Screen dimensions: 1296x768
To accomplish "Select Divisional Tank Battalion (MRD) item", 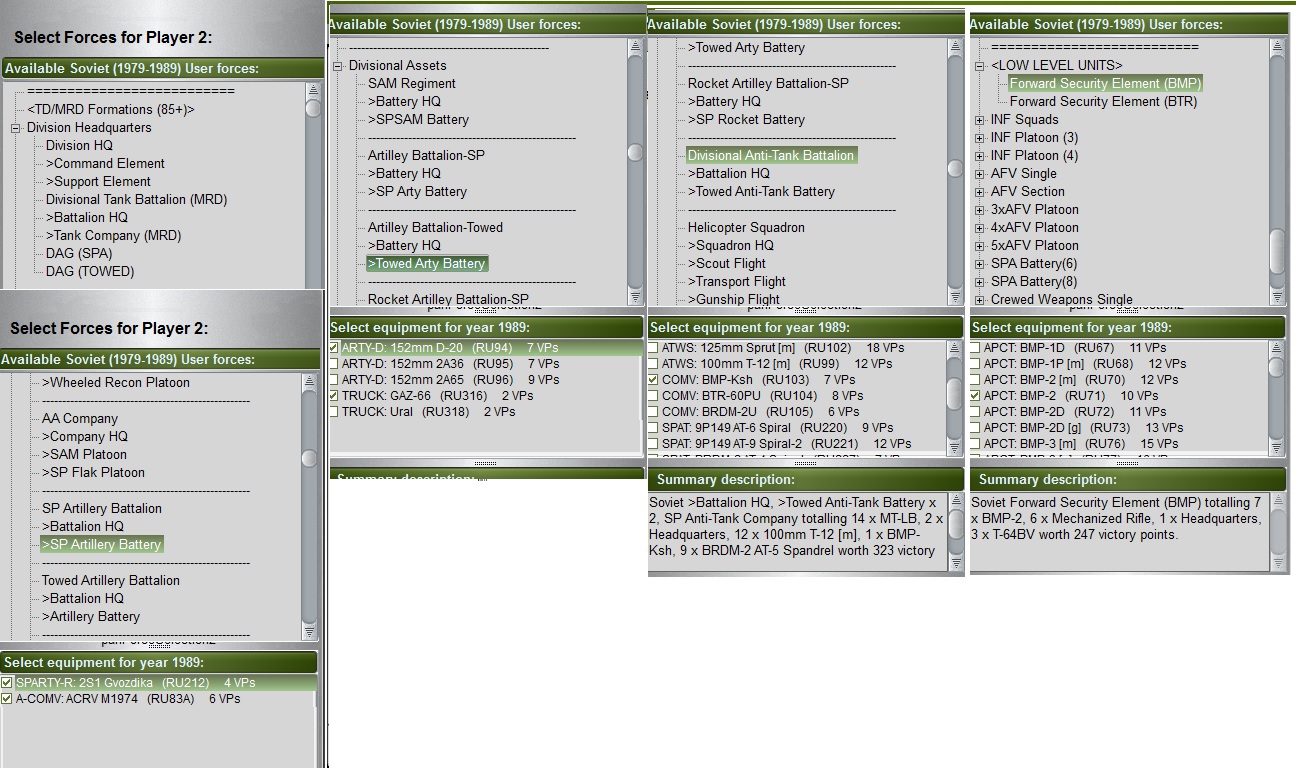I will coord(136,200).
